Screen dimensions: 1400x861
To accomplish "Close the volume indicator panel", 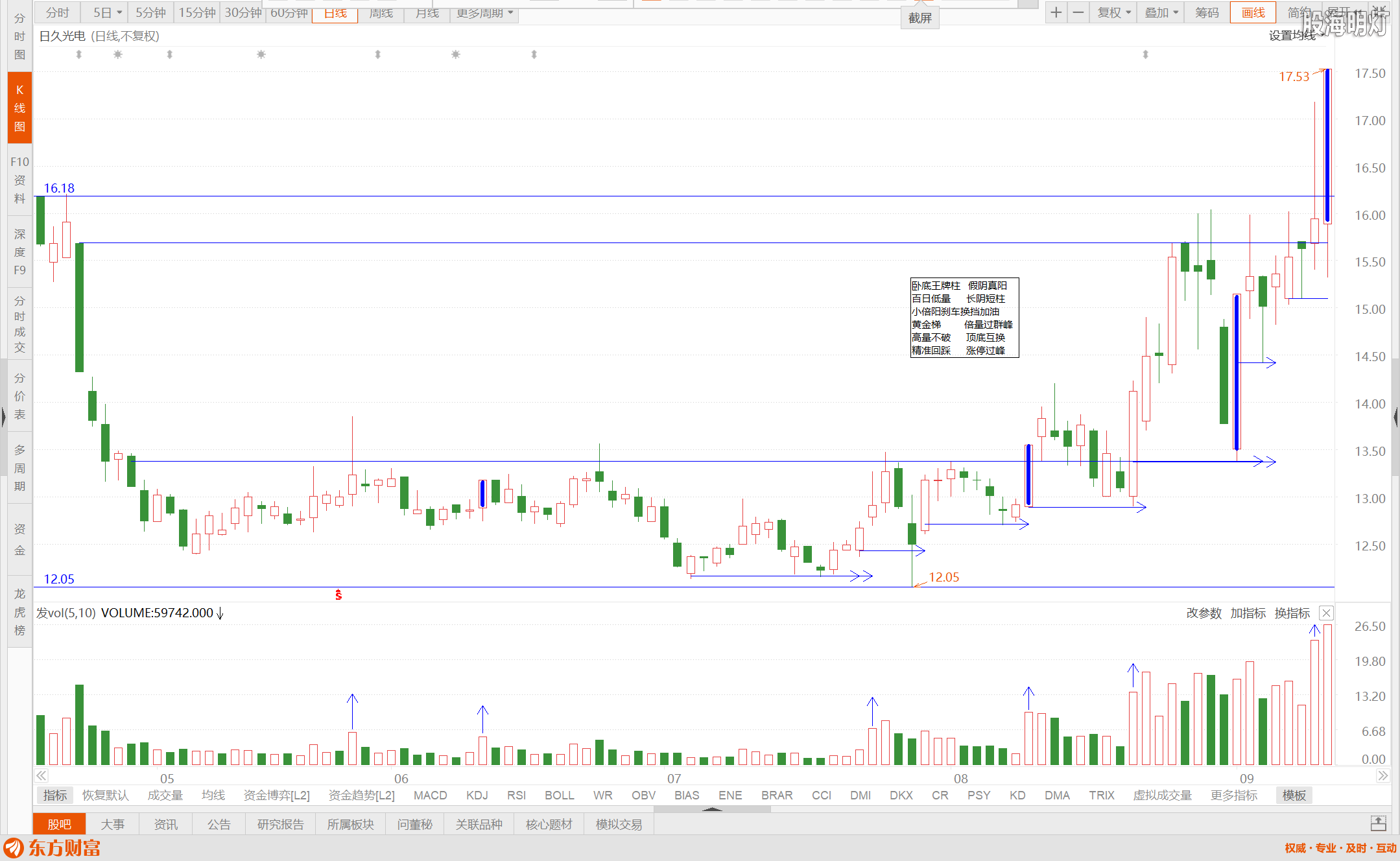I will pos(1326,613).
